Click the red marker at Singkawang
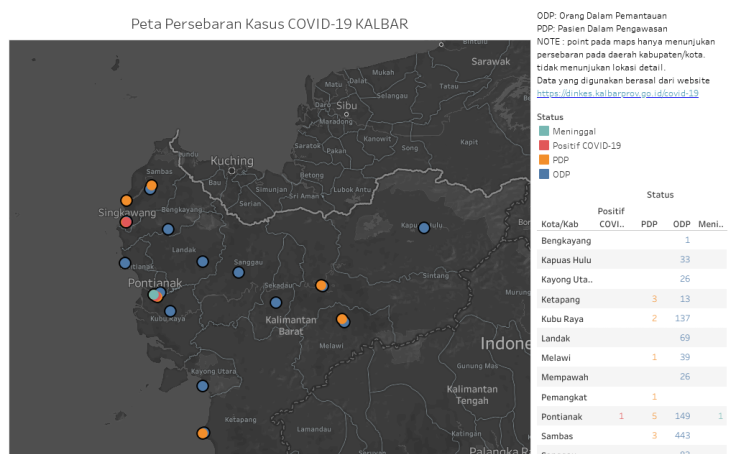Screen dimensions: 736x454 pyautogui.click(x=126, y=221)
